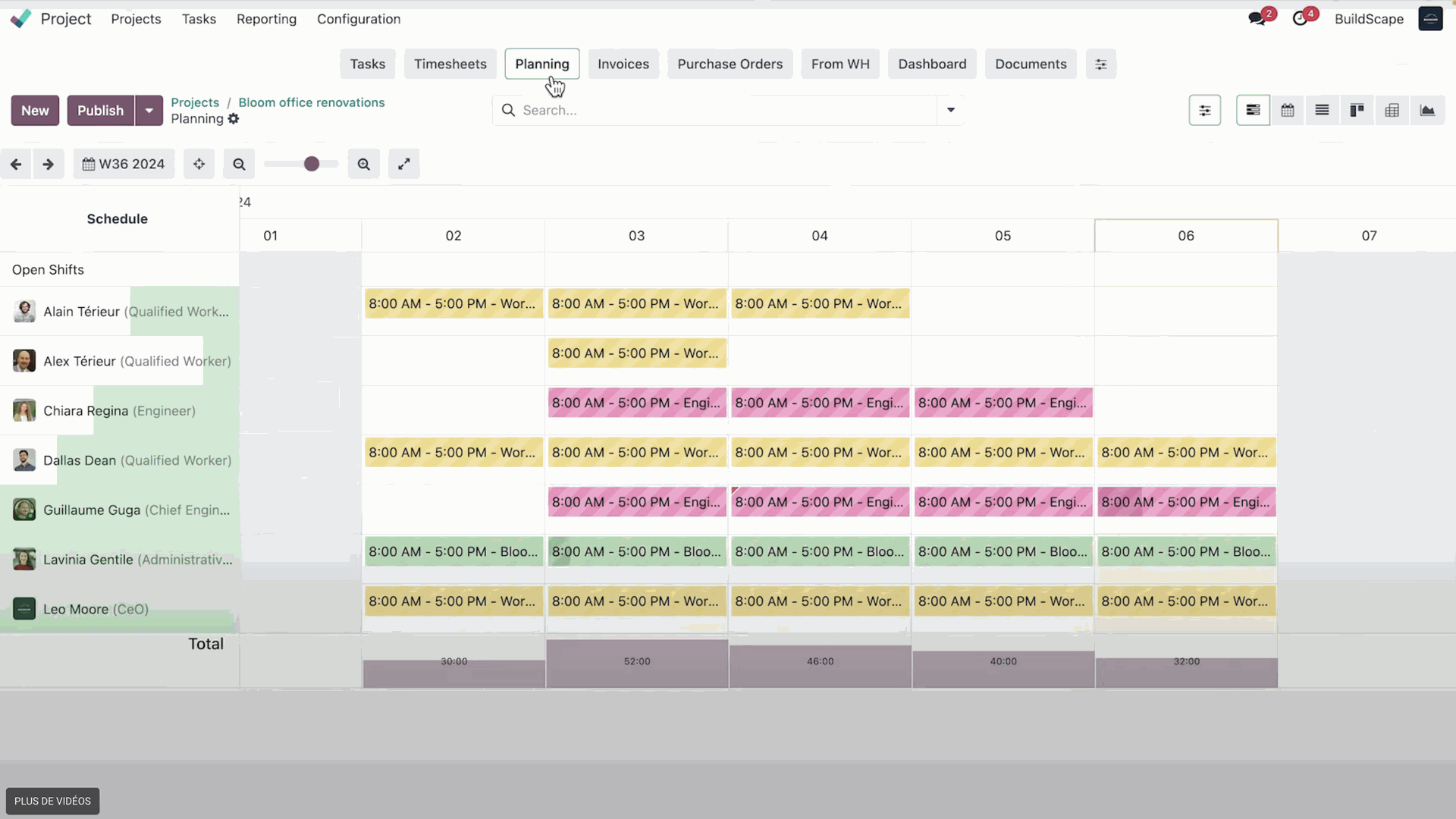Open the W36 2024 date picker
Viewport: 1456px width, 819px height.
coord(124,164)
